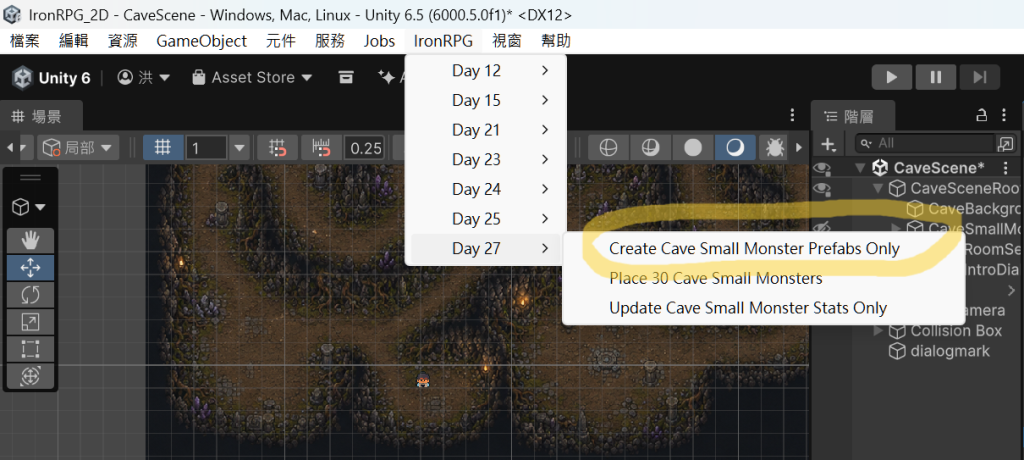The height and width of the screenshot is (460, 1024).
Task: Open Hierarchy panel three-dot options menu
Action: (1004, 116)
